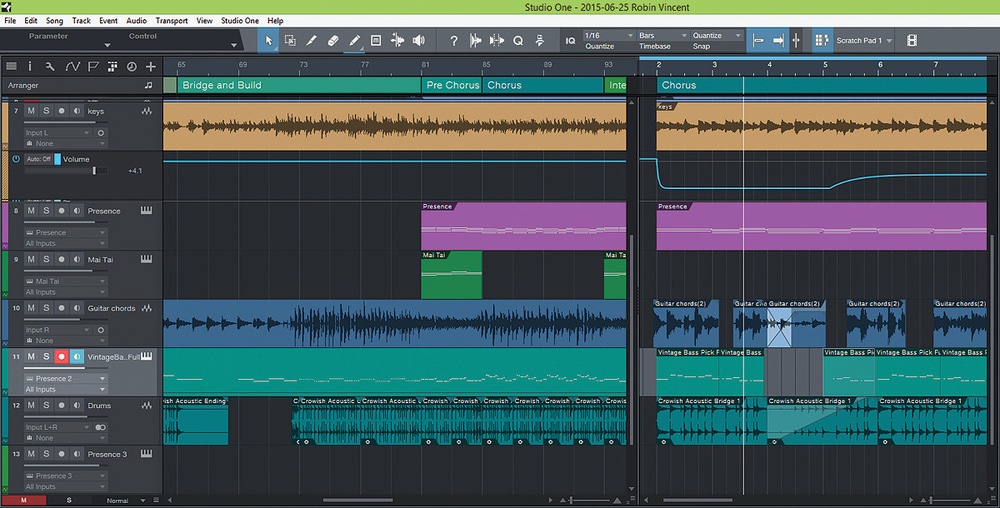Open the Song menu
1000x508 pixels.
pyautogui.click(x=54, y=20)
